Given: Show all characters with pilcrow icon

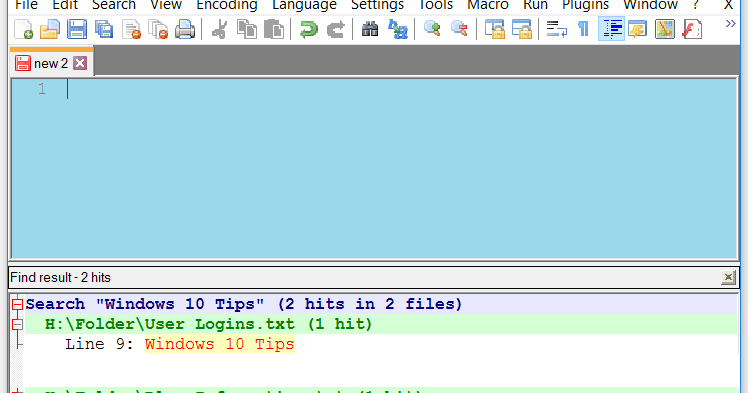Looking at the screenshot, I should point(583,30).
